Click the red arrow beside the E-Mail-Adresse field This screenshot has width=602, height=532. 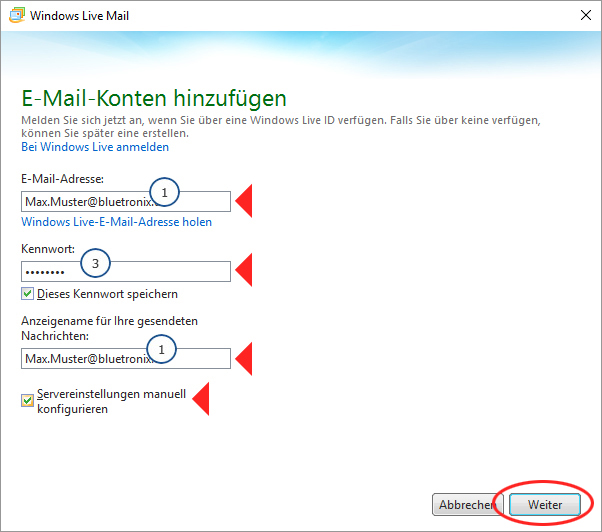click(x=244, y=201)
